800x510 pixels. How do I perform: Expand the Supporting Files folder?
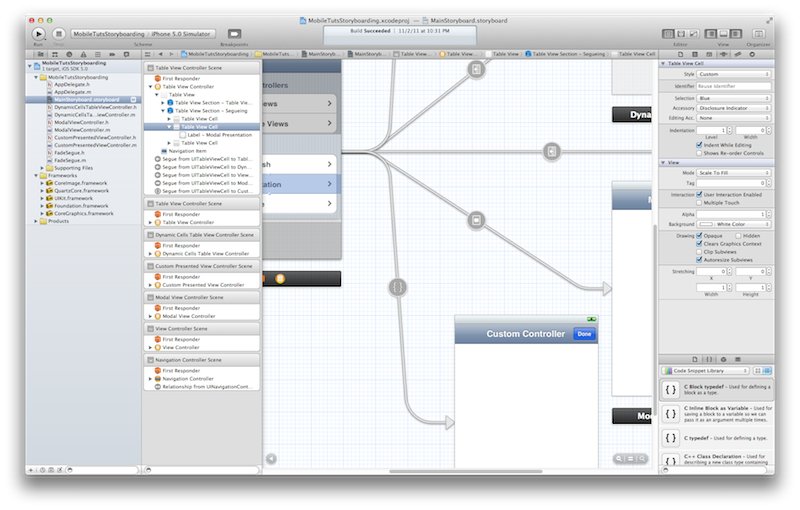coord(42,168)
